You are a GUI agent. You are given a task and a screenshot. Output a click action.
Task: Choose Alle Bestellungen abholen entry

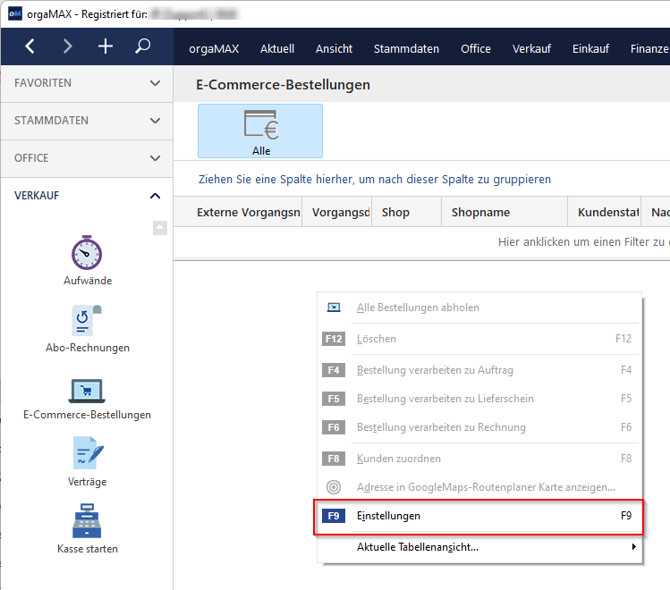click(479, 307)
